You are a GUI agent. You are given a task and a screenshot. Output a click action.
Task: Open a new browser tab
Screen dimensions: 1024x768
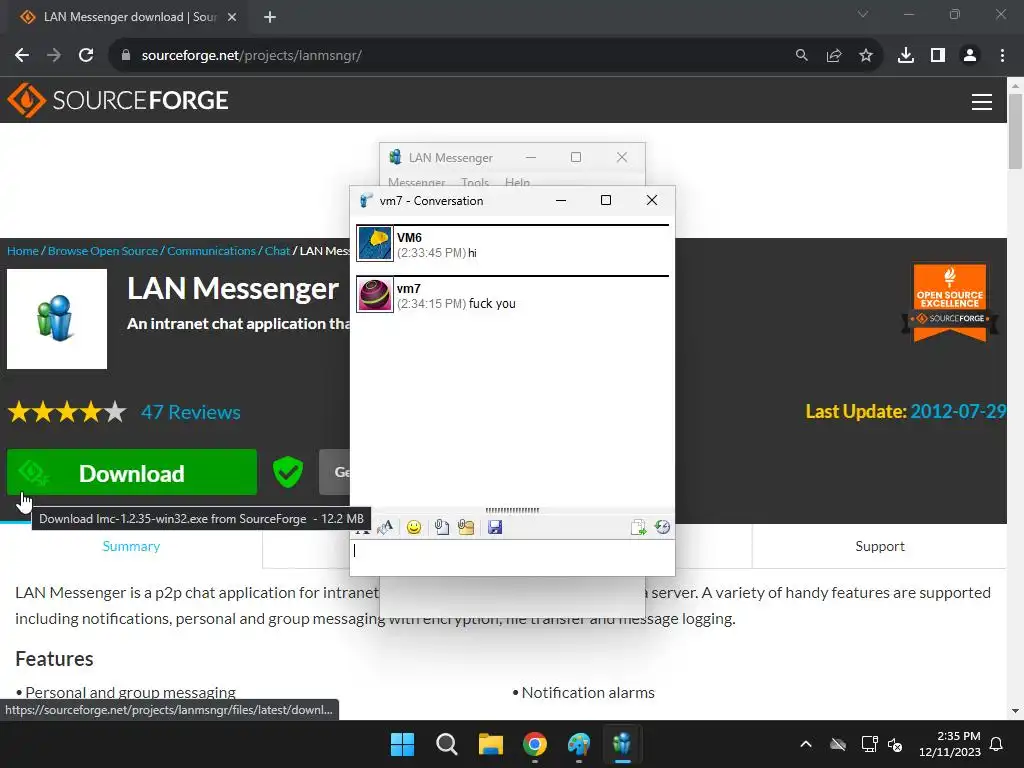point(270,18)
